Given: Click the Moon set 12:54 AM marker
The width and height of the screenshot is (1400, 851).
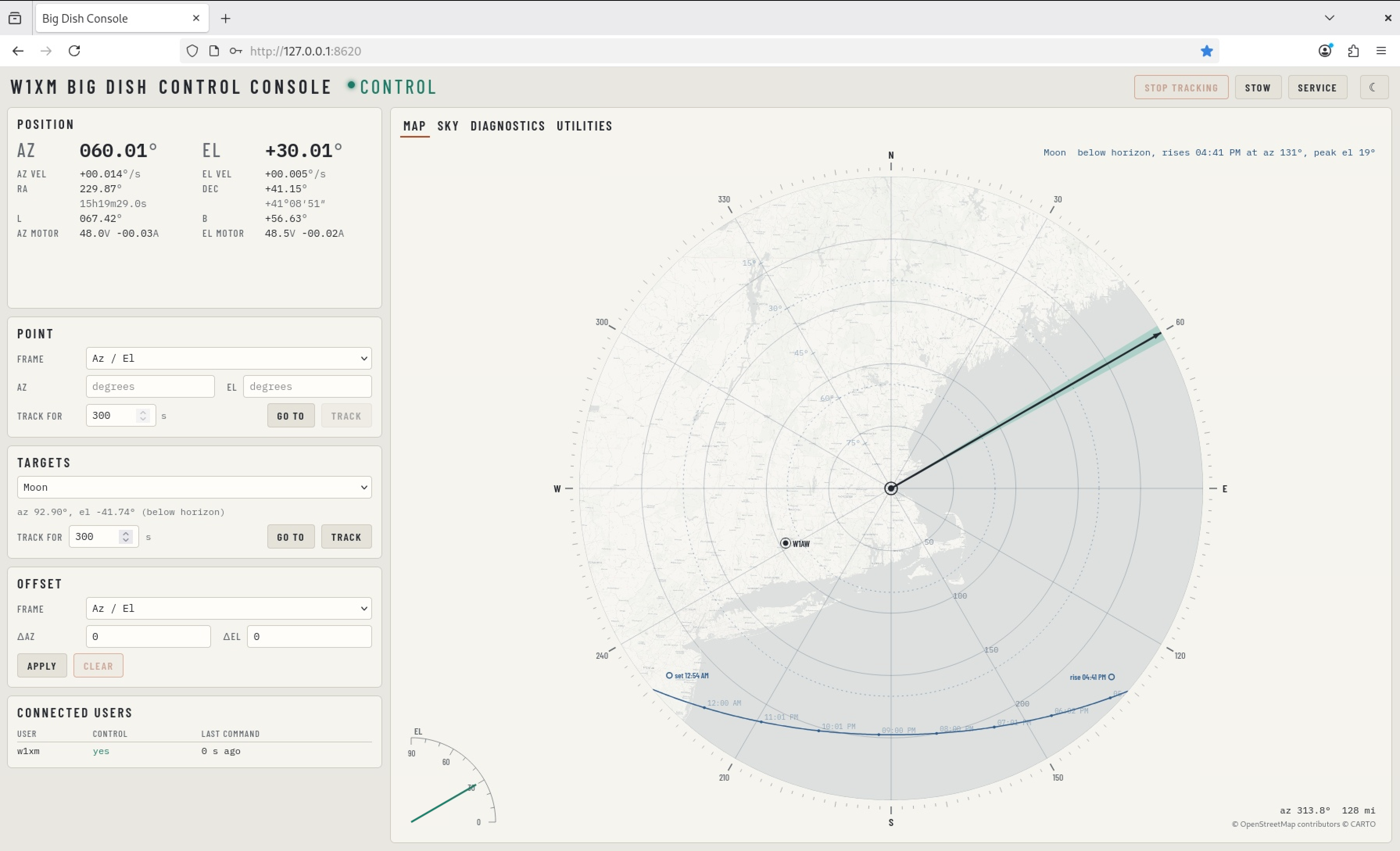Looking at the screenshot, I should (669, 676).
